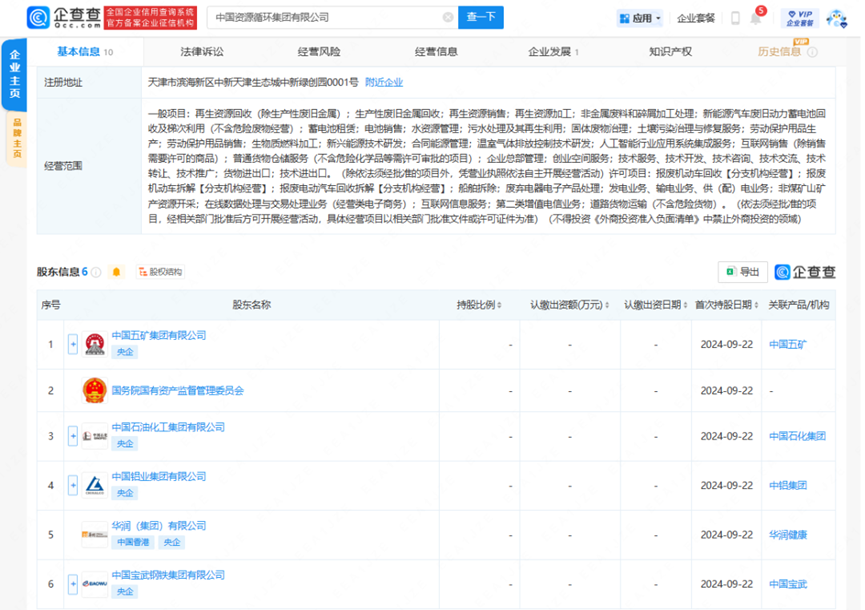Expand the 中国石油化工集团有限公司 shareholder row
Image resolution: width=865 pixels, height=610 pixels.
pyautogui.click(x=73, y=436)
